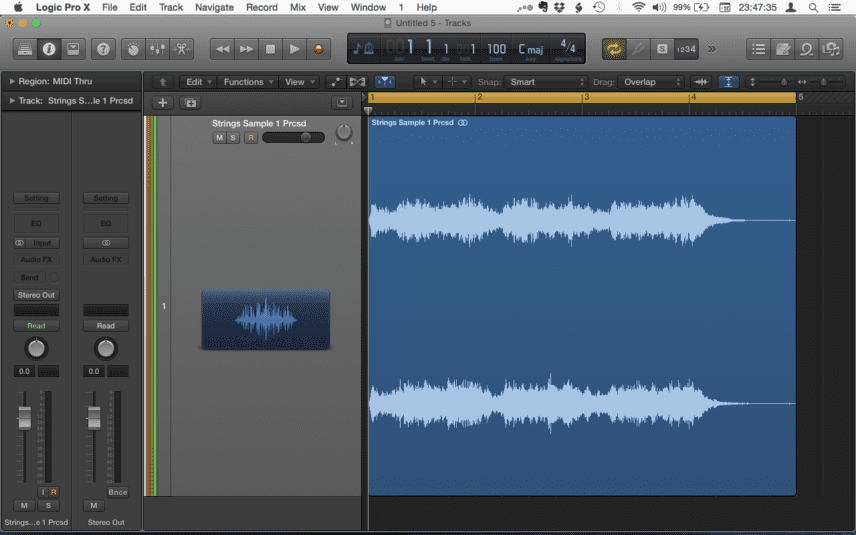Image resolution: width=856 pixels, height=535 pixels.
Task: Click the Stop transport button
Action: click(270, 49)
